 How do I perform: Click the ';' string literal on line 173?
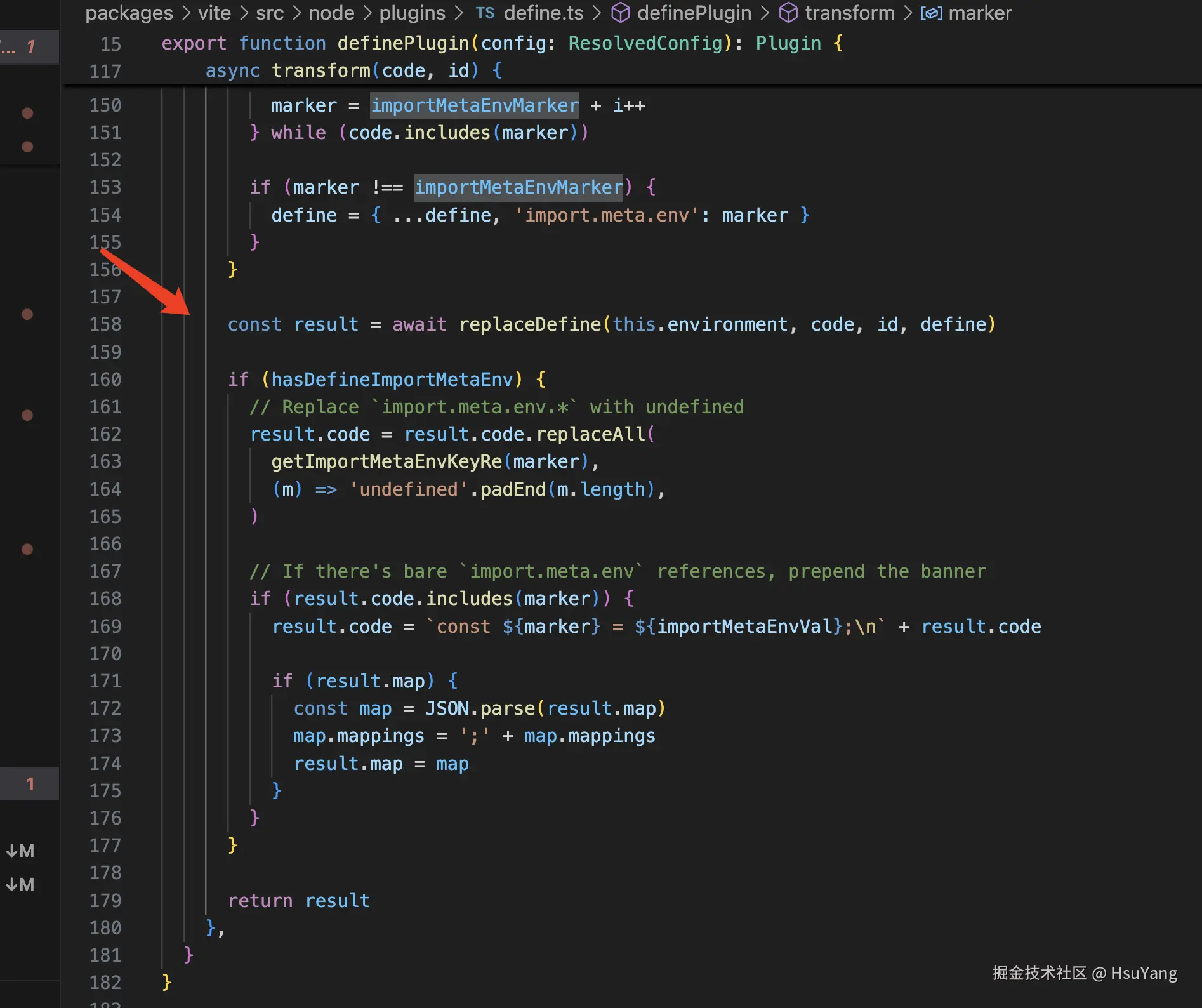click(475, 736)
